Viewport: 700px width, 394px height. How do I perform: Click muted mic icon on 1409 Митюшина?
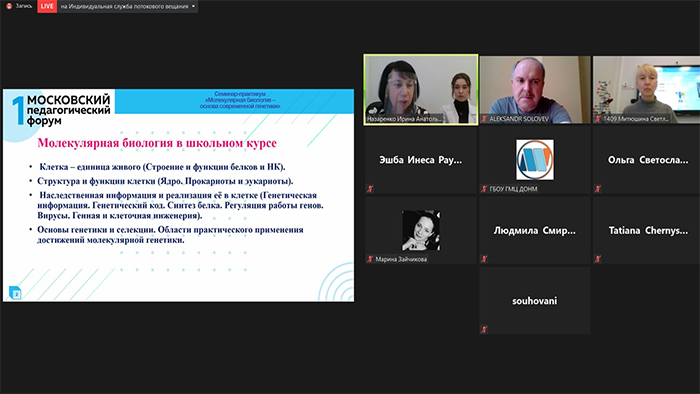point(598,119)
